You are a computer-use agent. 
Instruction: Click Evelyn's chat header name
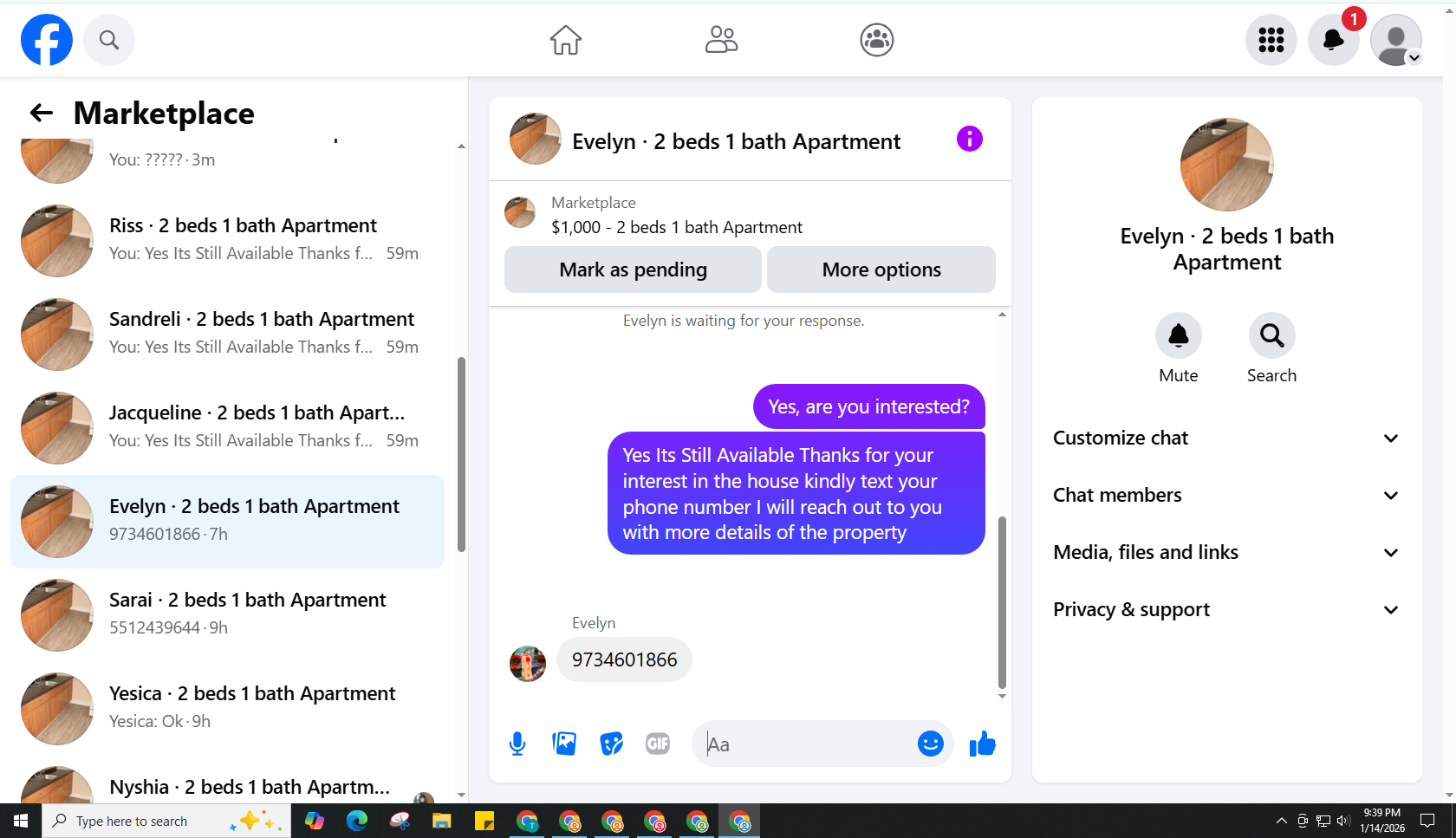[x=736, y=141]
